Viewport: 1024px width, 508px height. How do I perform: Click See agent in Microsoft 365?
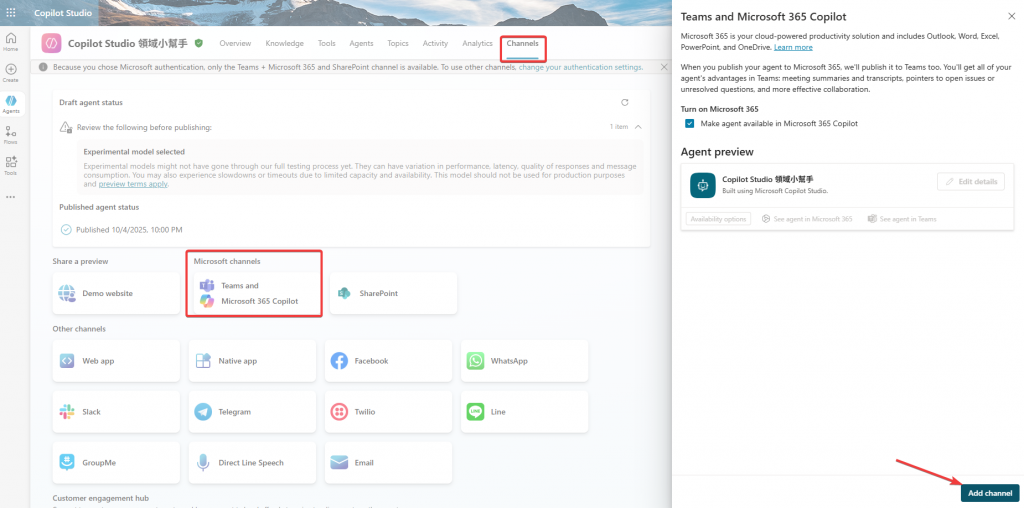(807, 219)
